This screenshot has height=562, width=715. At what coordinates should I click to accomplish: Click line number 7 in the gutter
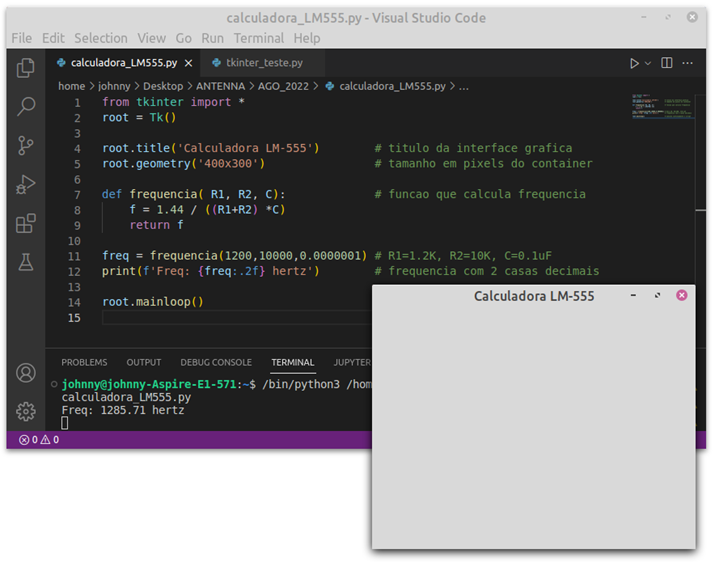click(x=78, y=195)
